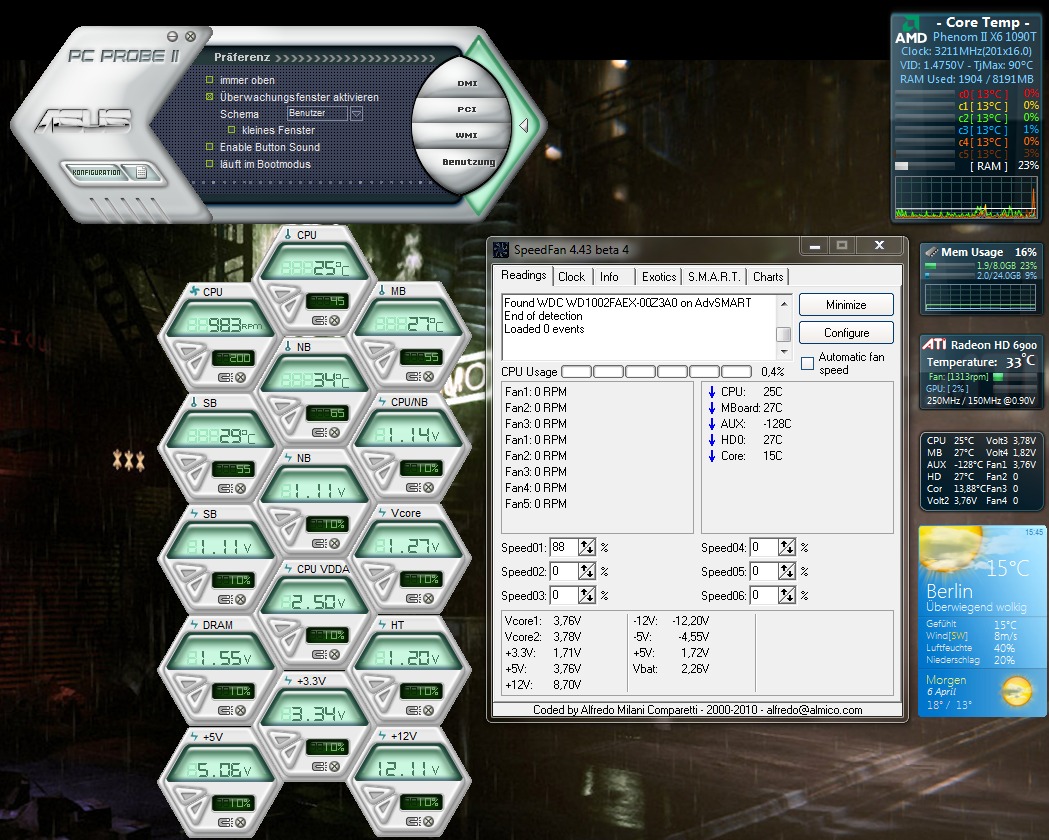
Task: Close the HT voltage monitor
Action: point(428,710)
